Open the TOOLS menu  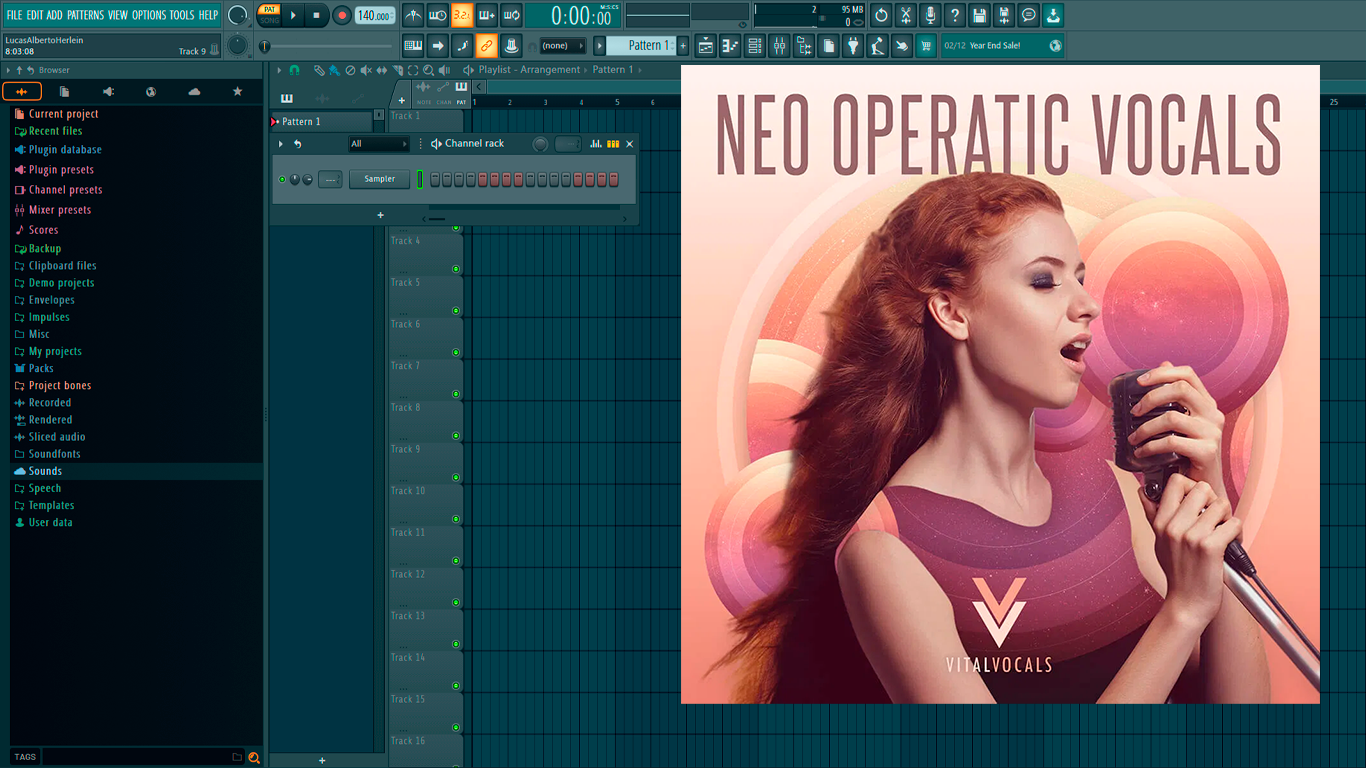(x=182, y=15)
